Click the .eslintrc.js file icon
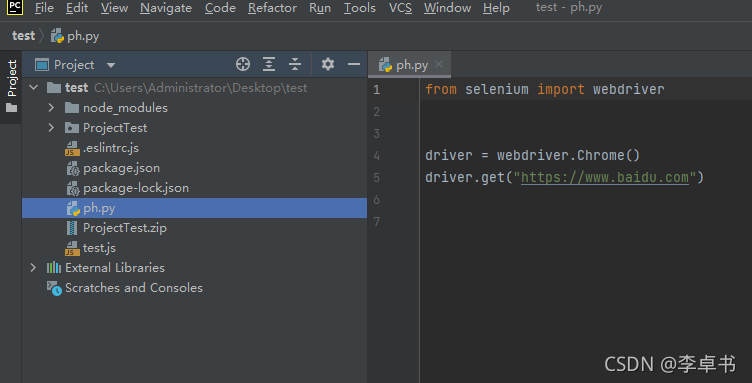752x383 pixels. click(x=72, y=148)
